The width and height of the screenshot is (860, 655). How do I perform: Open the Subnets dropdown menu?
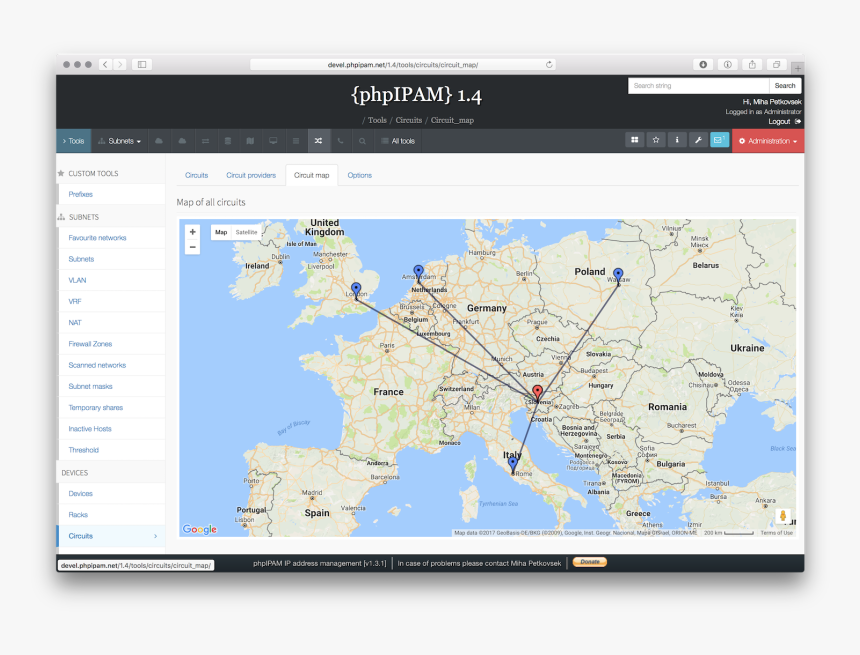click(119, 141)
